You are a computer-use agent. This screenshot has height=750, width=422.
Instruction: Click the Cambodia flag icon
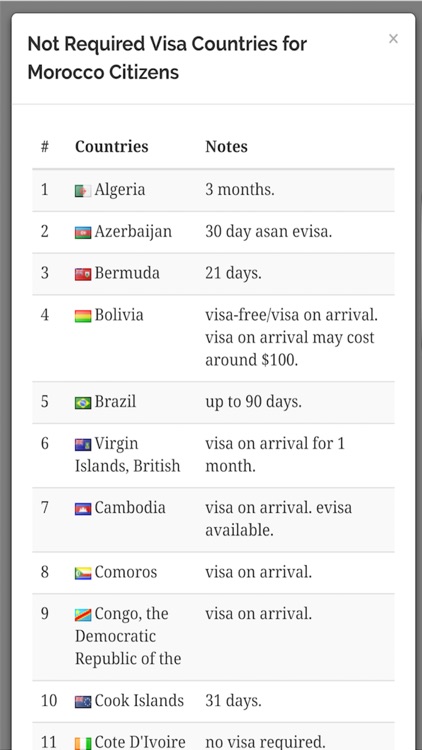pyautogui.click(x=83, y=509)
